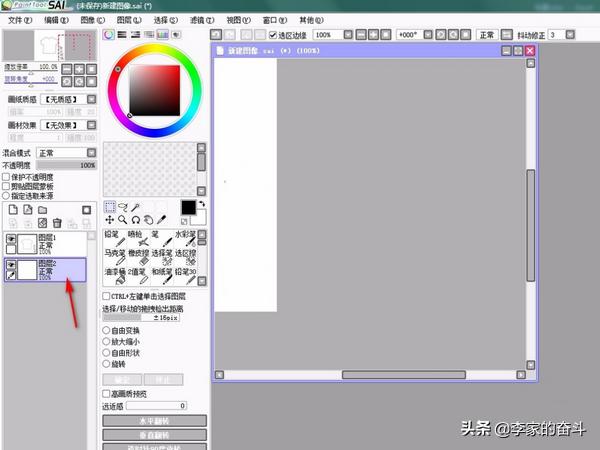Select the zoom magnifier tool
This screenshot has width=600, height=450.
click(x=122, y=220)
